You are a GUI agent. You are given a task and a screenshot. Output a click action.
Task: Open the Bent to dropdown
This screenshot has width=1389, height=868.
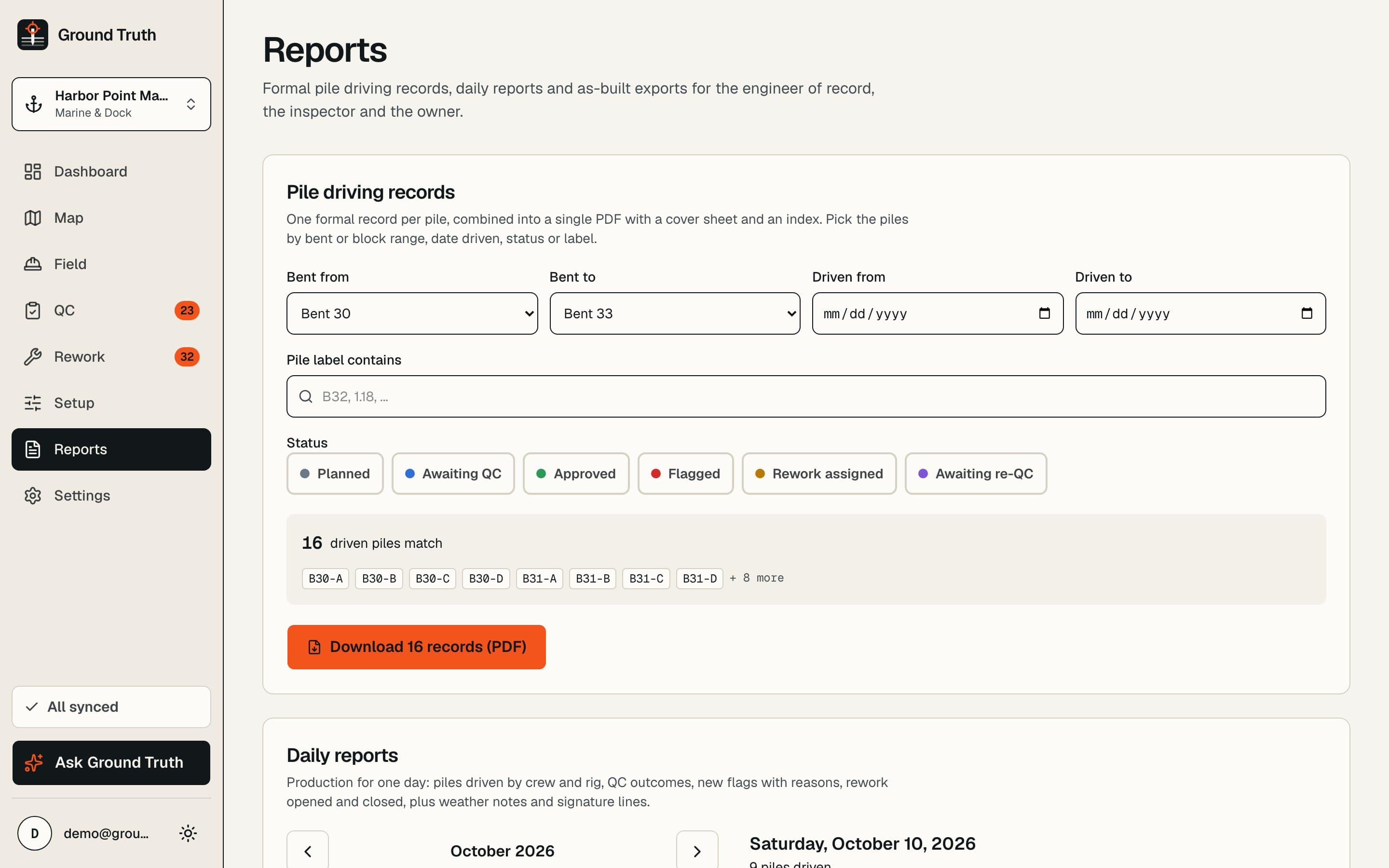click(x=675, y=313)
